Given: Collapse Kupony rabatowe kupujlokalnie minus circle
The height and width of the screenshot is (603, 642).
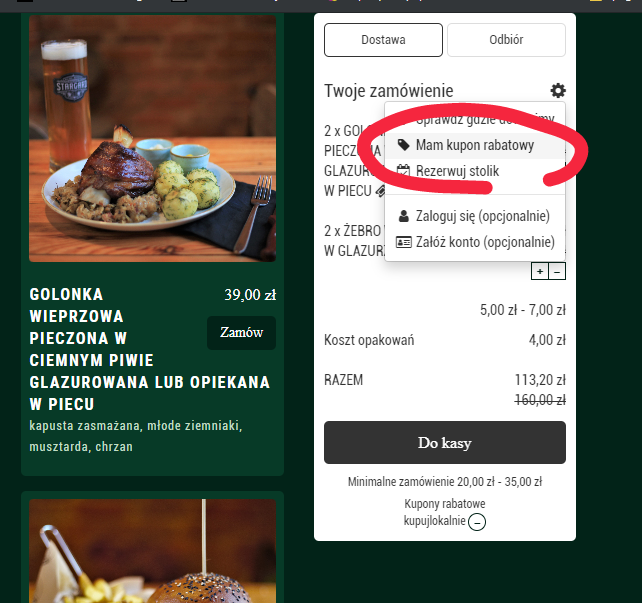Looking at the screenshot, I should pos(477,522).
